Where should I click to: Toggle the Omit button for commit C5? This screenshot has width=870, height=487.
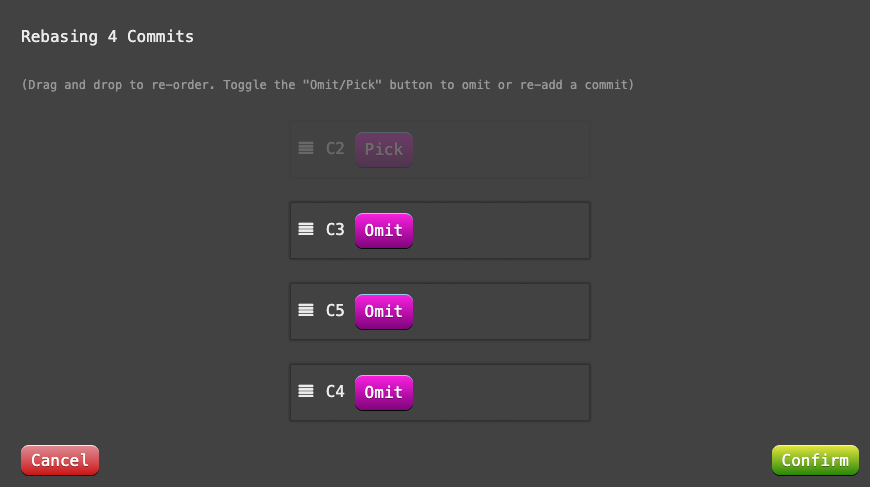[383, 311]
